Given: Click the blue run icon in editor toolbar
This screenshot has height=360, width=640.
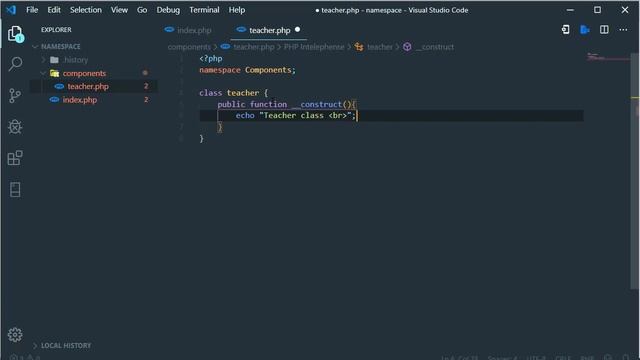Looking at the screenshot, I should (584, 29).
